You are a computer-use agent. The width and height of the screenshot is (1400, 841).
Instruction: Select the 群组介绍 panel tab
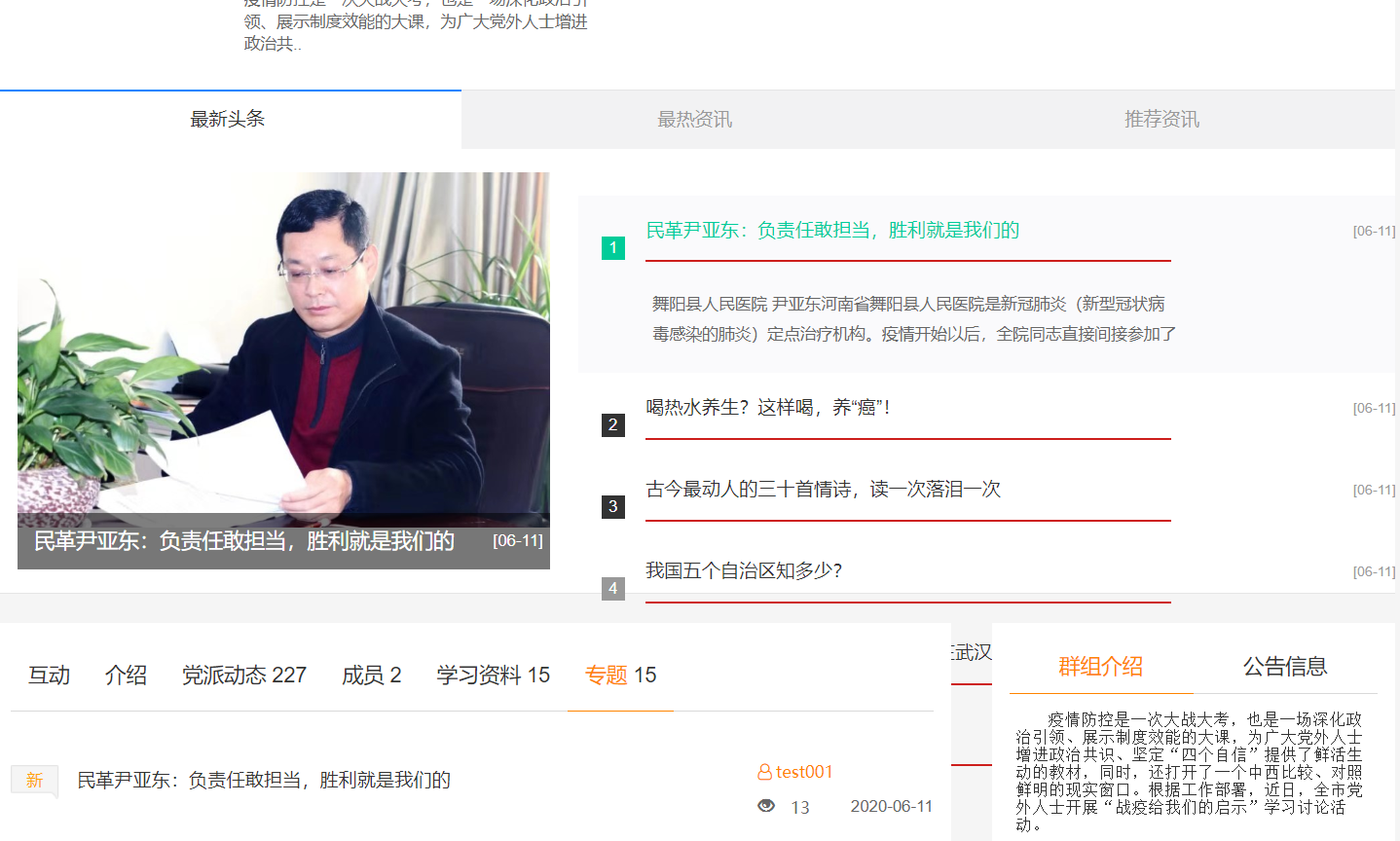click(x=1100, y=667)
